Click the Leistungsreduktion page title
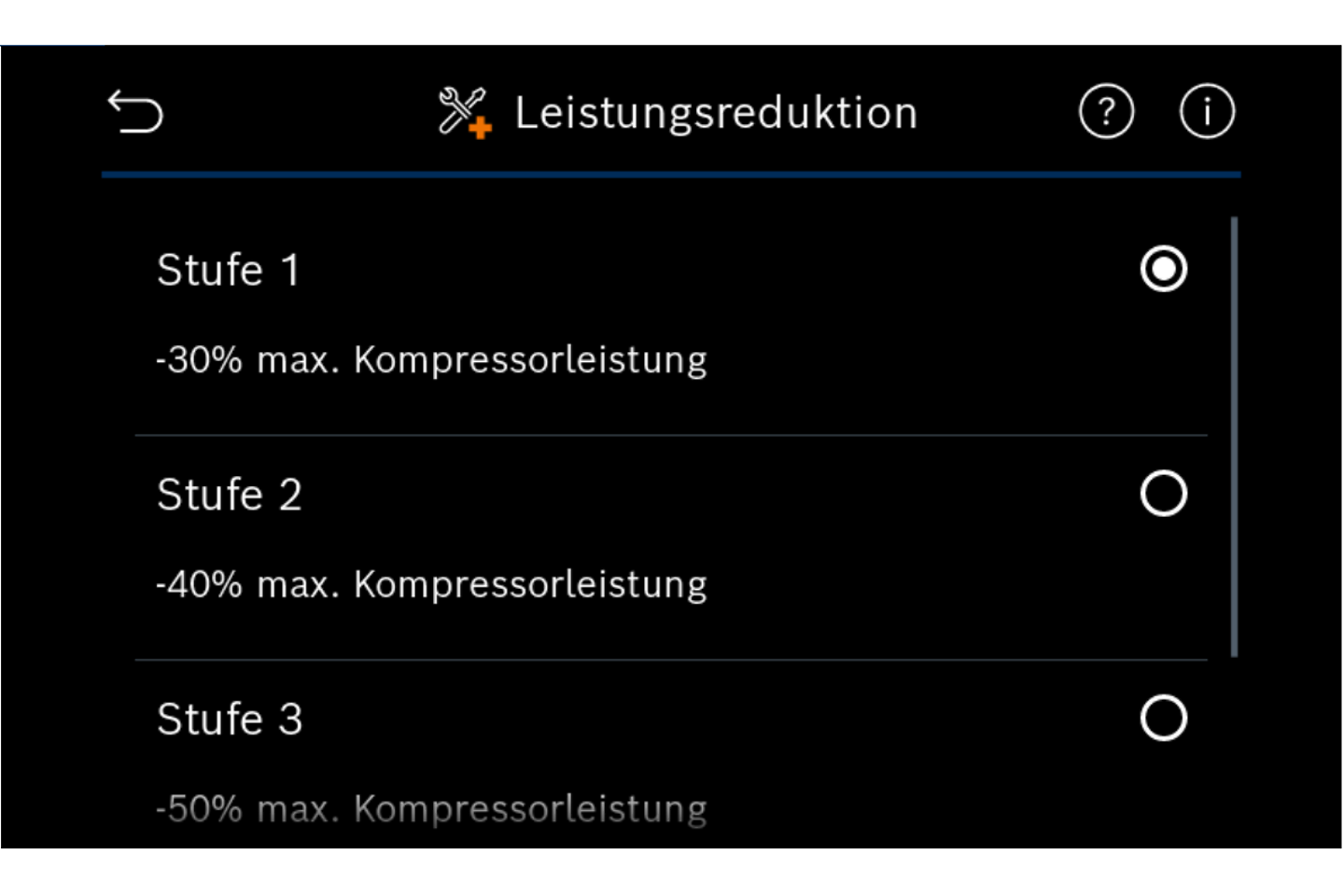Screen dimensions: 1344x896 (716, 113)
